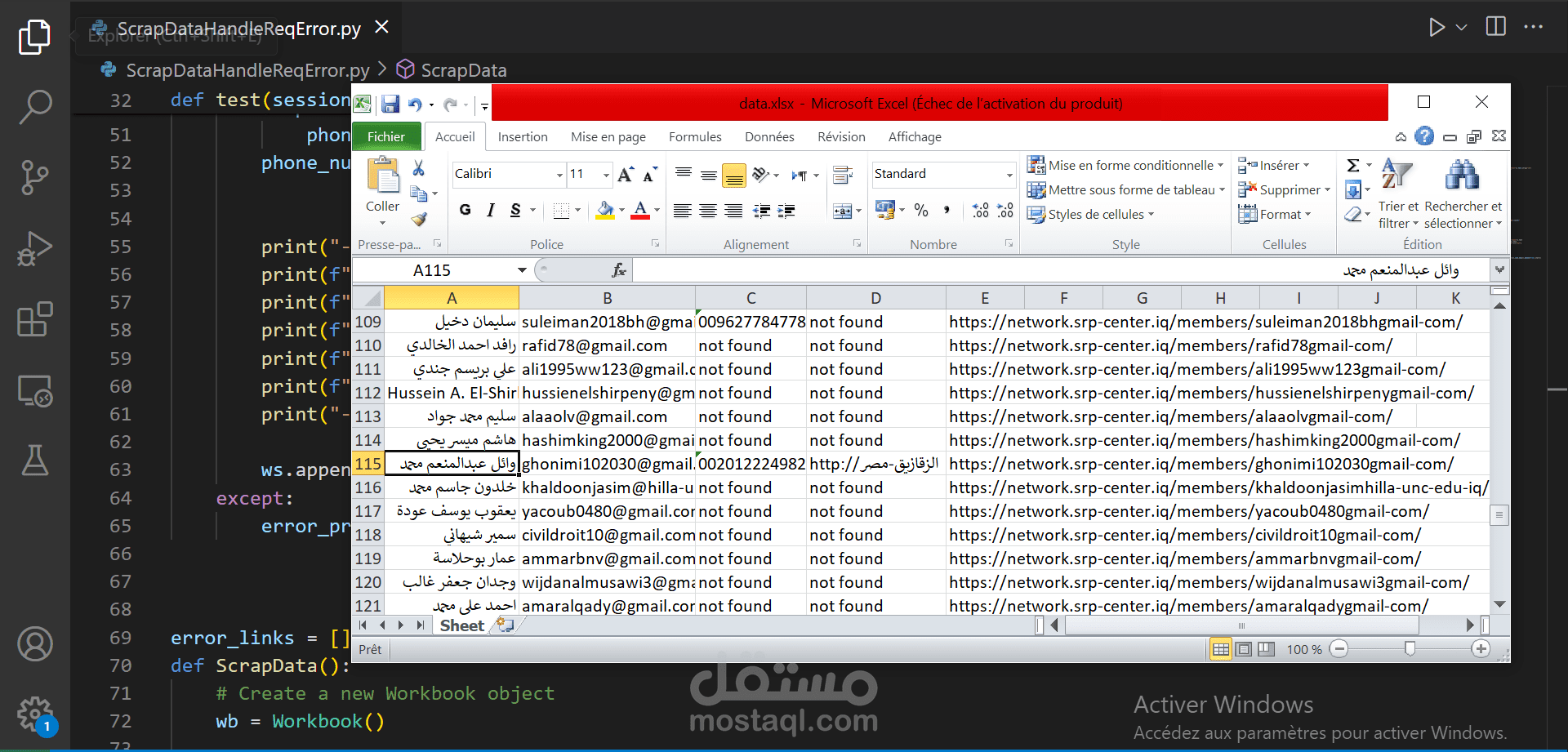Image resolution: width=1568 pixels, height=752 pixels.
Task: Click the increase decimal icon
Action: [981, 211]
